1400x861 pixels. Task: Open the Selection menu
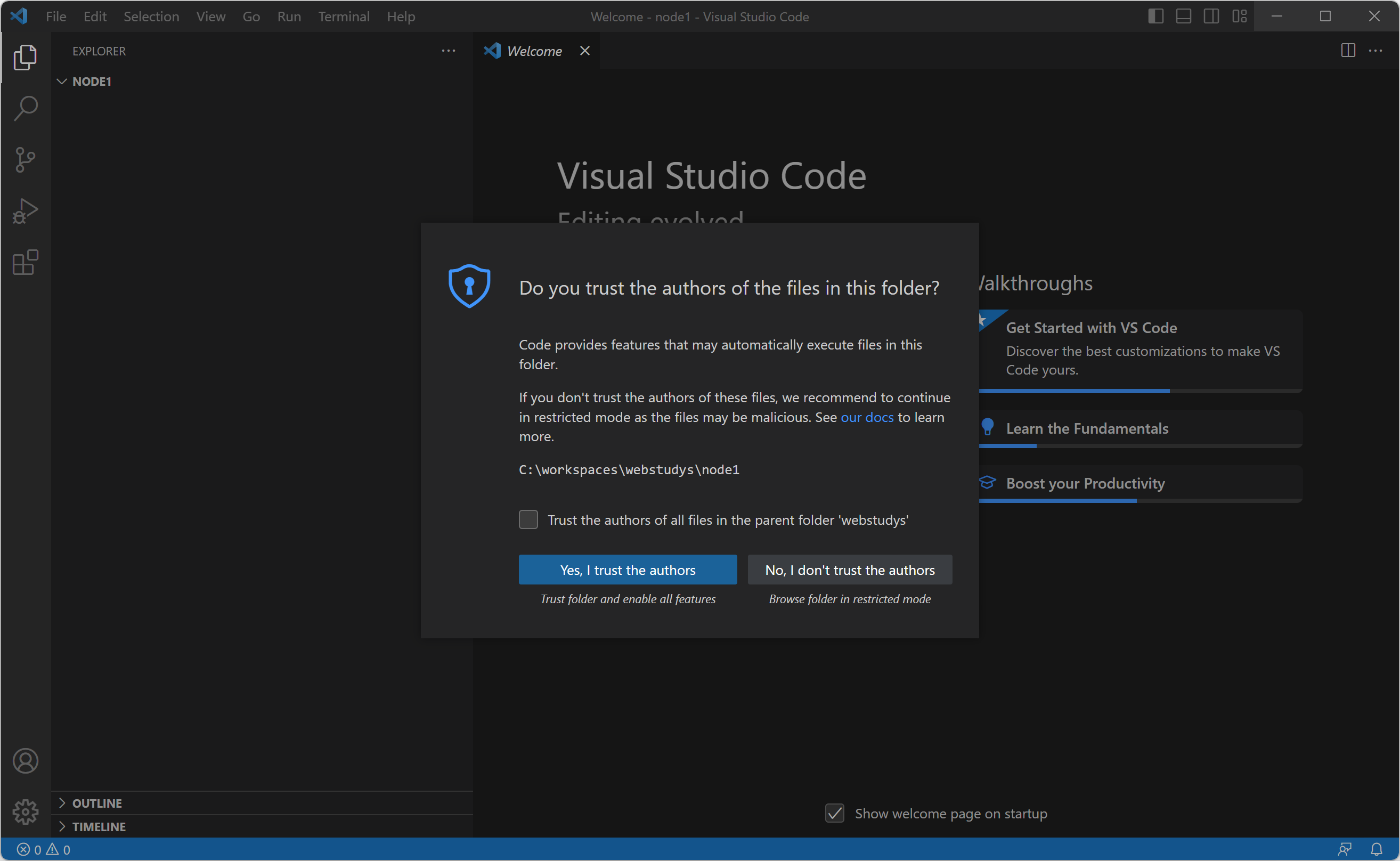pyautogui.click(x=151, y=17)
